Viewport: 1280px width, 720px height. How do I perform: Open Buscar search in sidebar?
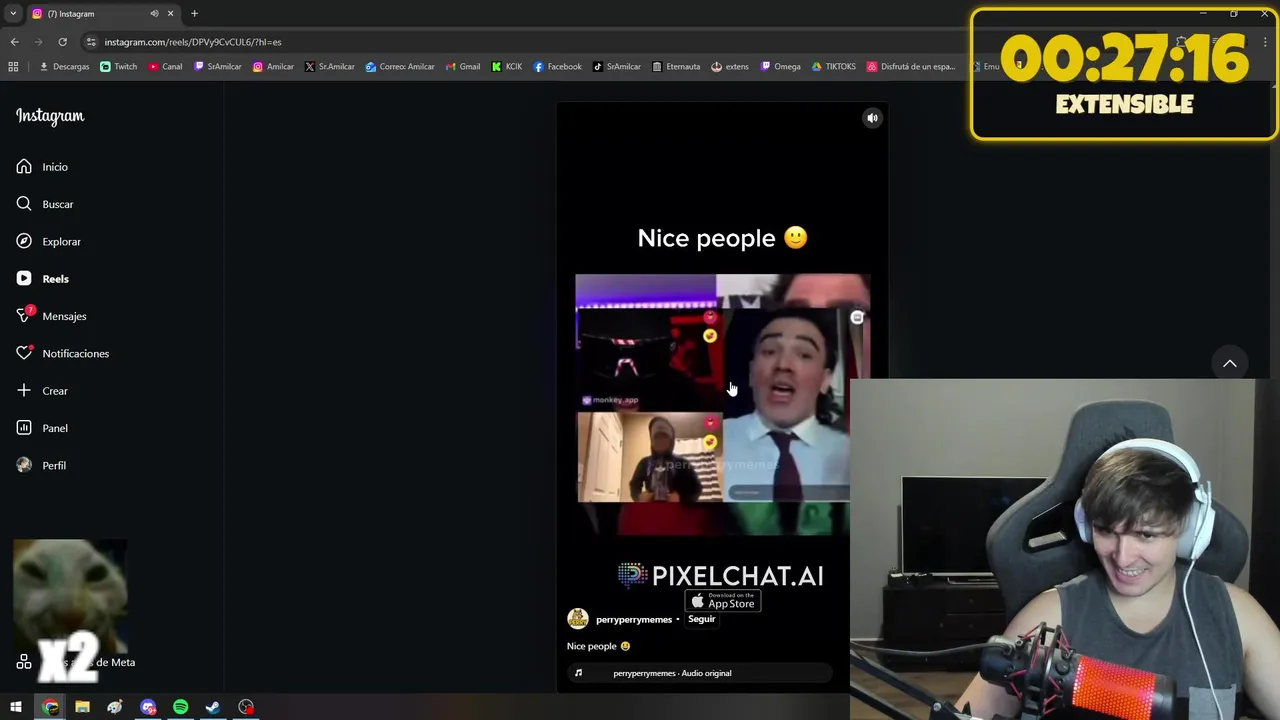tap(45, 204)
